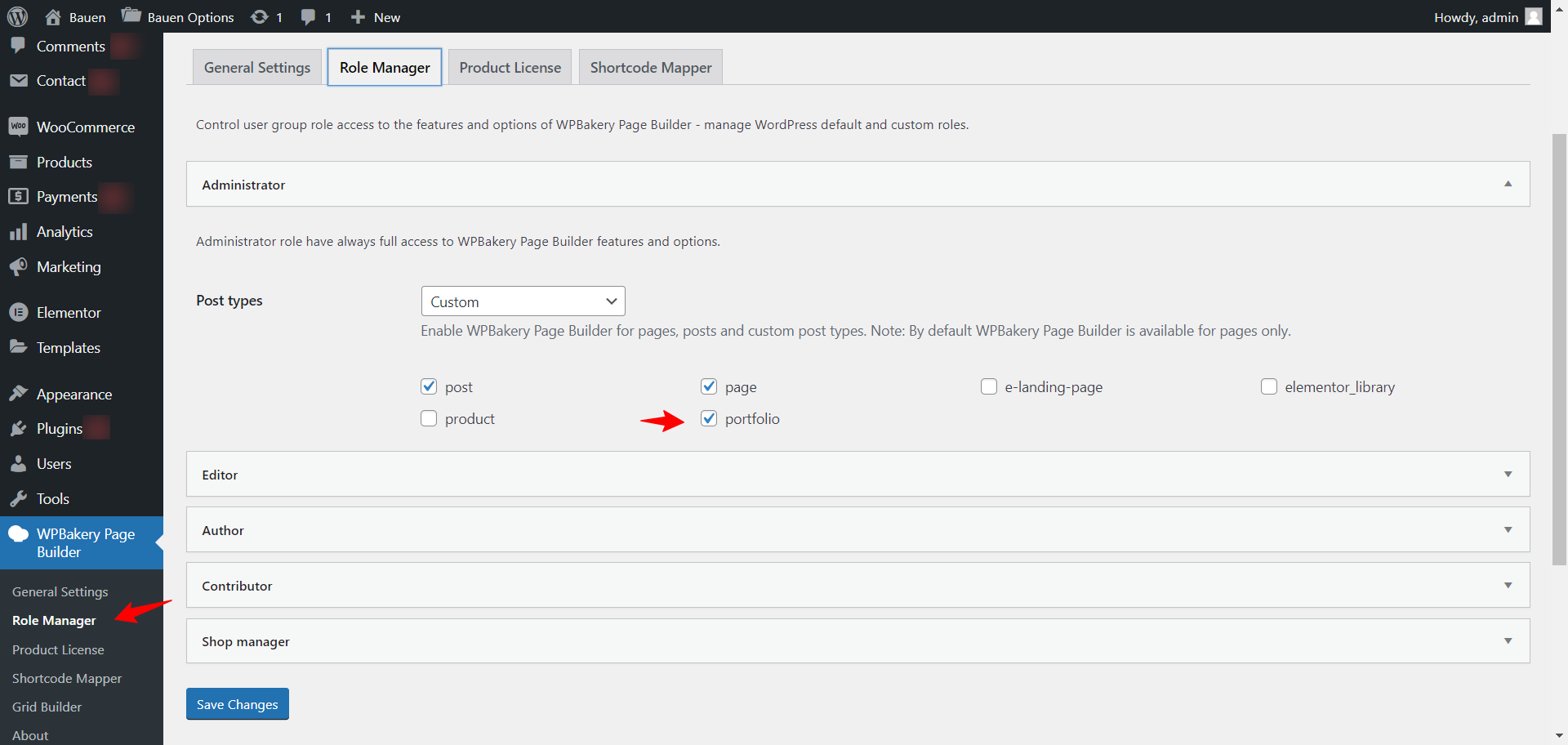Click the Bauen Options folder icon
This screenshot has width=1568, height=745.
click(x=131, y=16)
